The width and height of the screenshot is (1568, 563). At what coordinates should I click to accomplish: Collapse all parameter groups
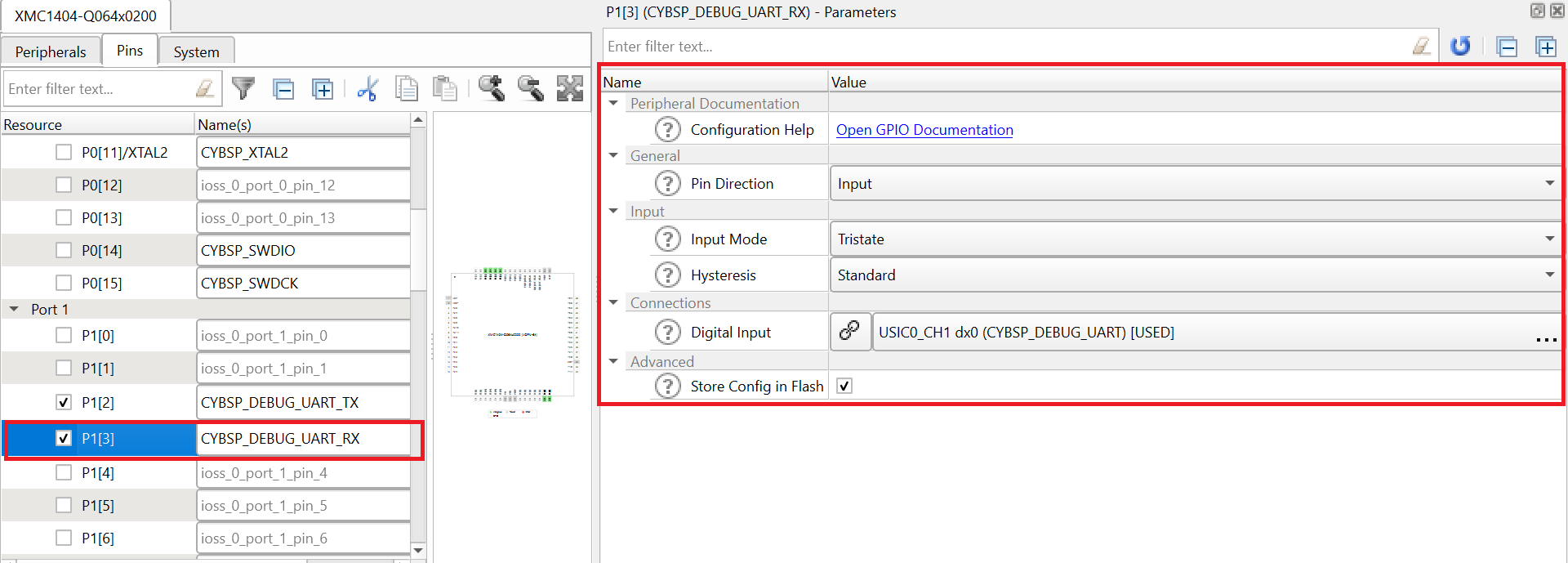tap(1507, 47)
